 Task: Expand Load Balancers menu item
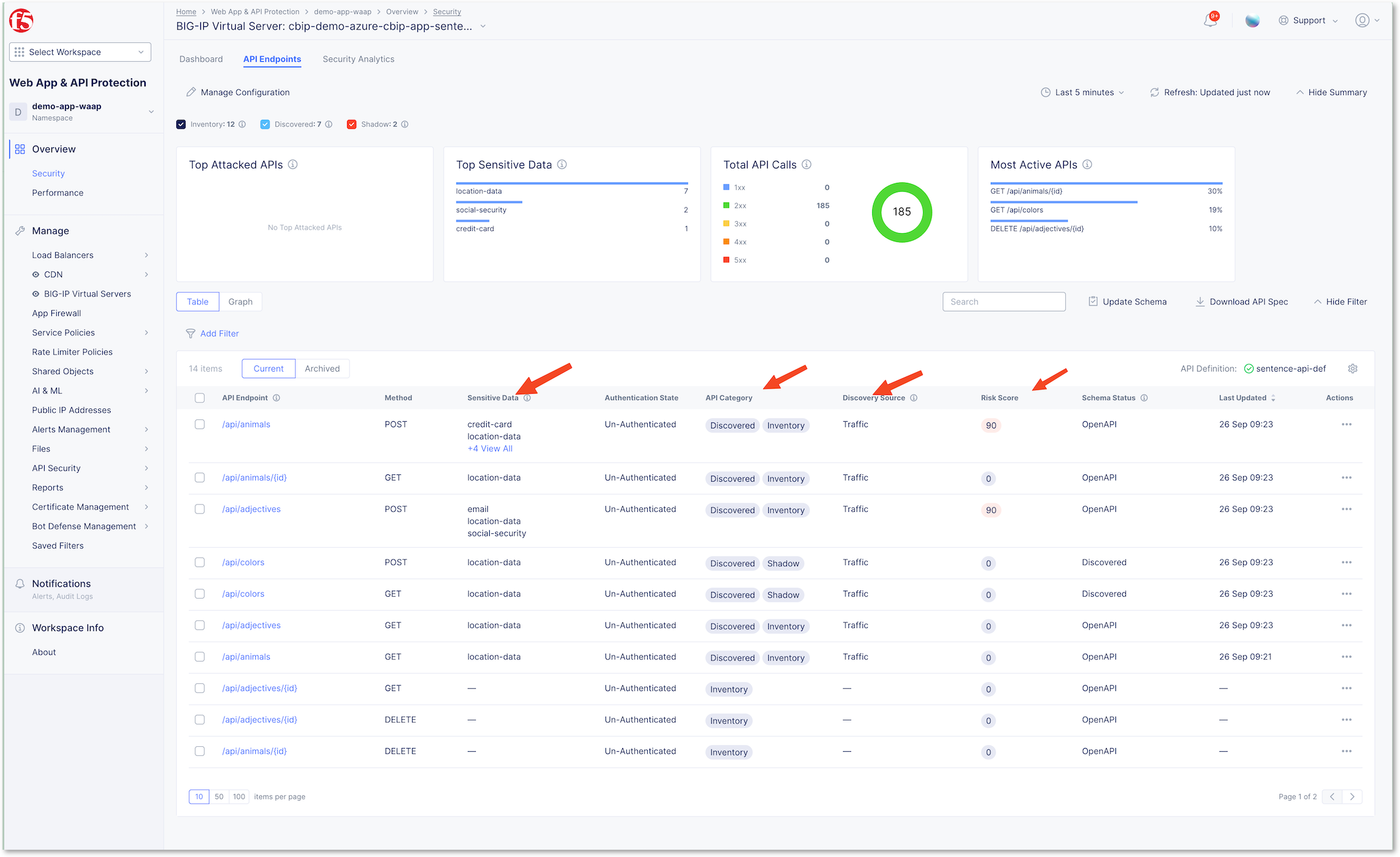(91, 255)
